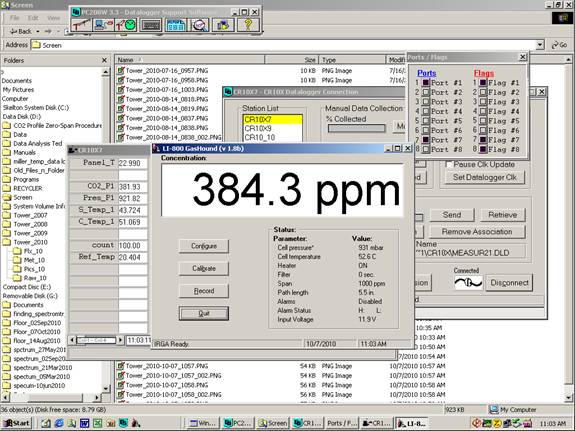Image resolution: width=575 pixels, height=431 pixels.
Task: Click the Disconnect button
Action: point(509,283)
